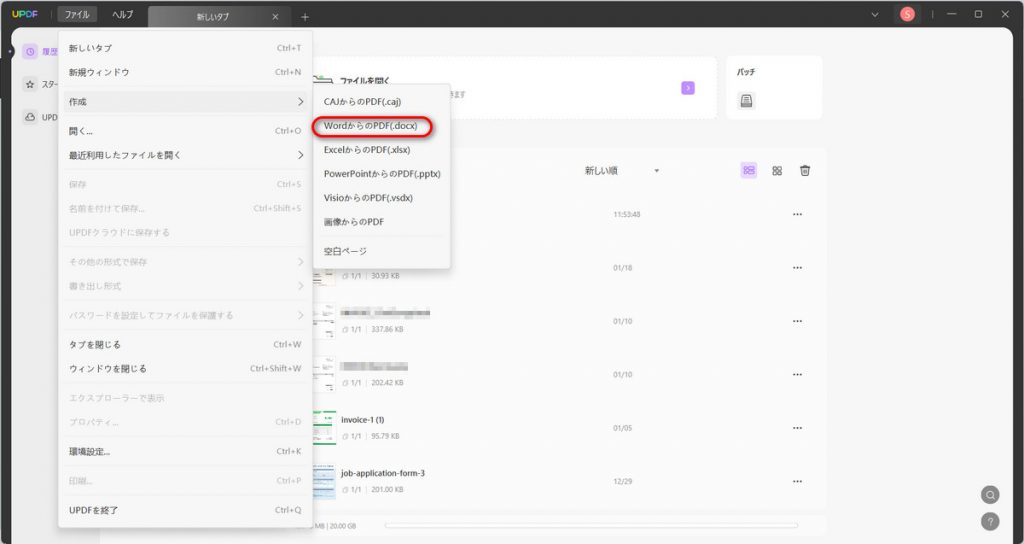Open 環境設定... from the menu
The height and width of the screenshot is (544, 1024).
click(185, 452)
